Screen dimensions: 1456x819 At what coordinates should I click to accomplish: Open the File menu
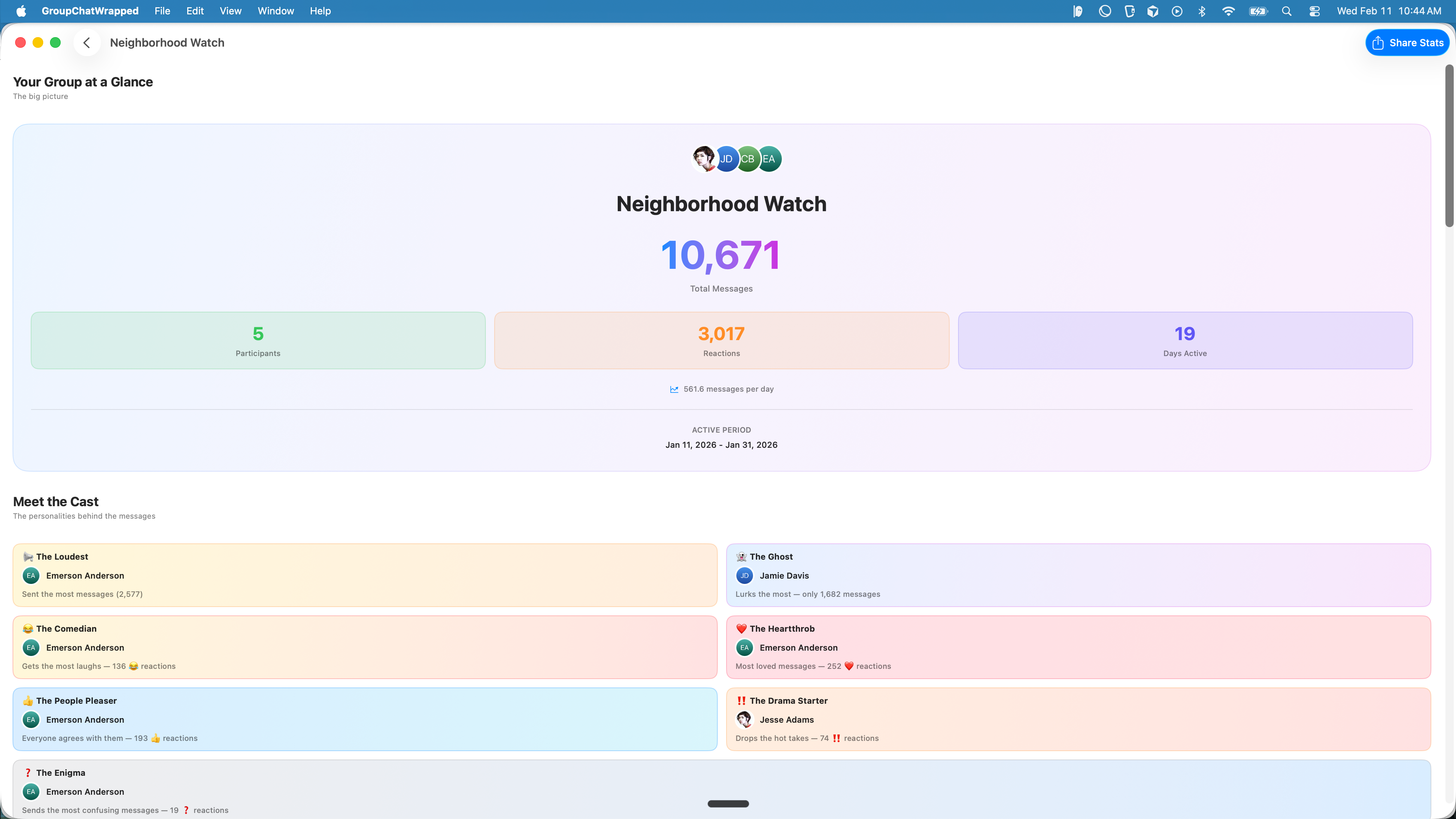[x=162, y=11]
